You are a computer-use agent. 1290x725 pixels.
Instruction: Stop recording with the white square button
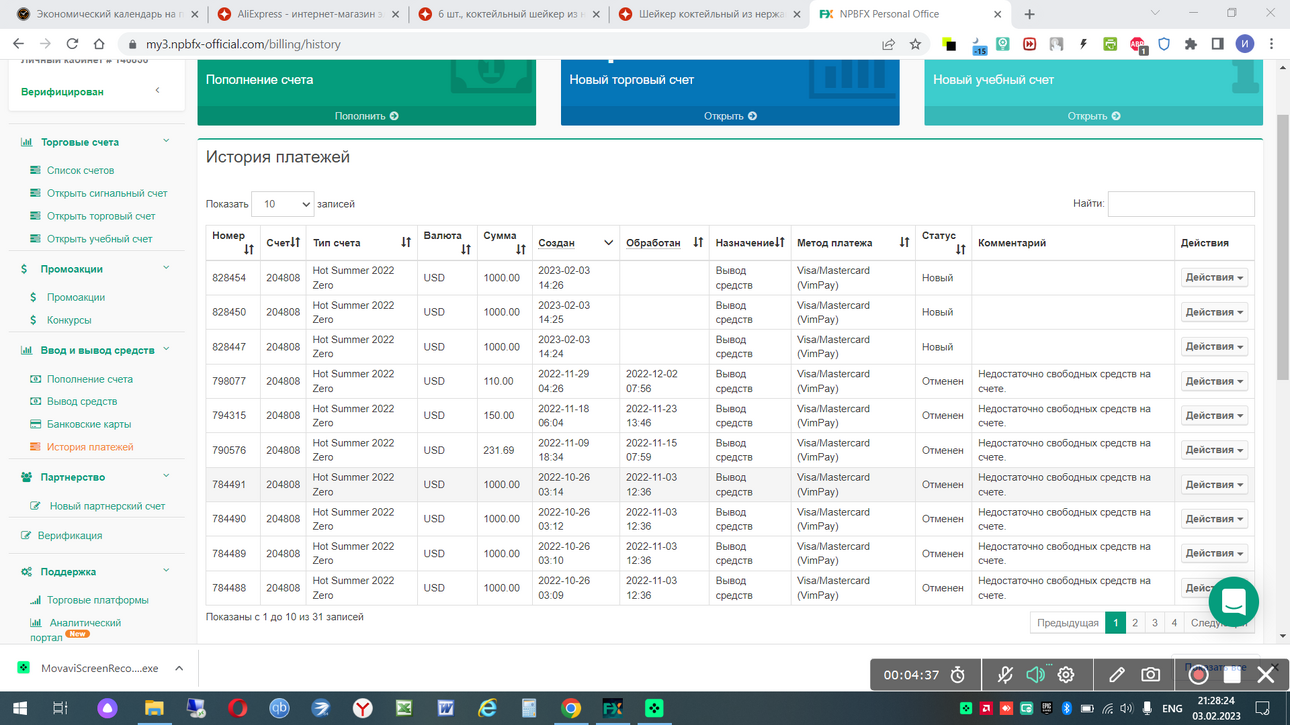(1233, 675)
